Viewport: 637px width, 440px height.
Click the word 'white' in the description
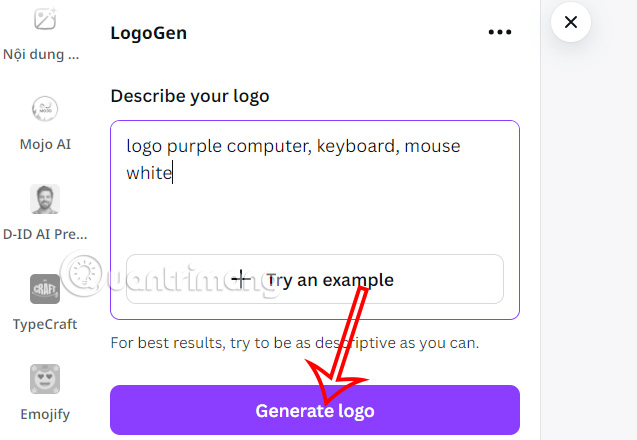[149, 173]
